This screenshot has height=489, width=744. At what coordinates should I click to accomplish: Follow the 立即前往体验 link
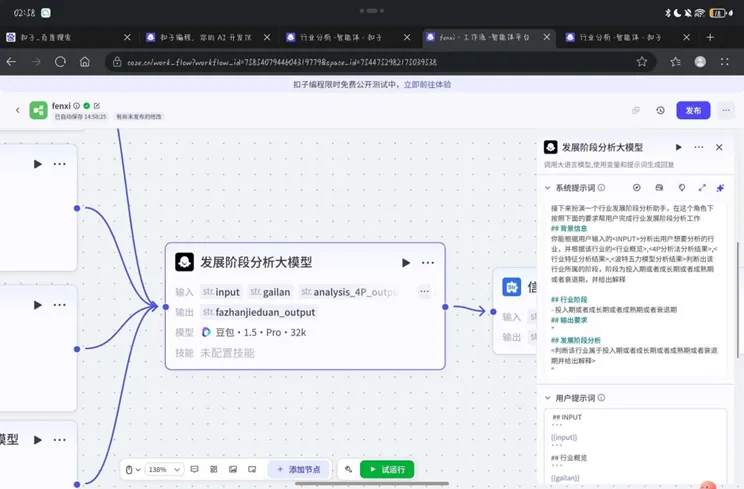[427, 84]
